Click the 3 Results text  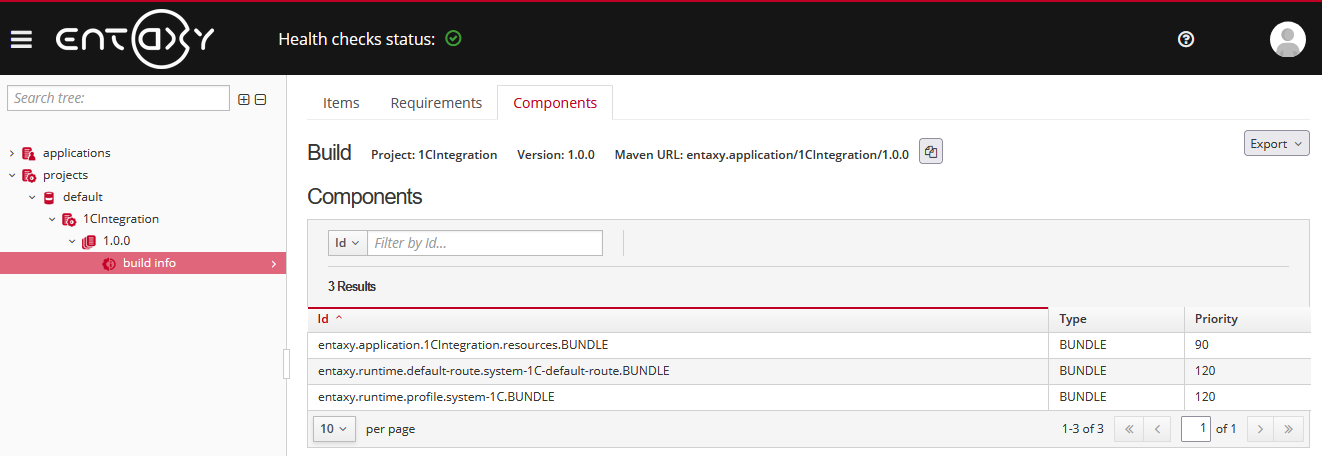tap(352, 287)
